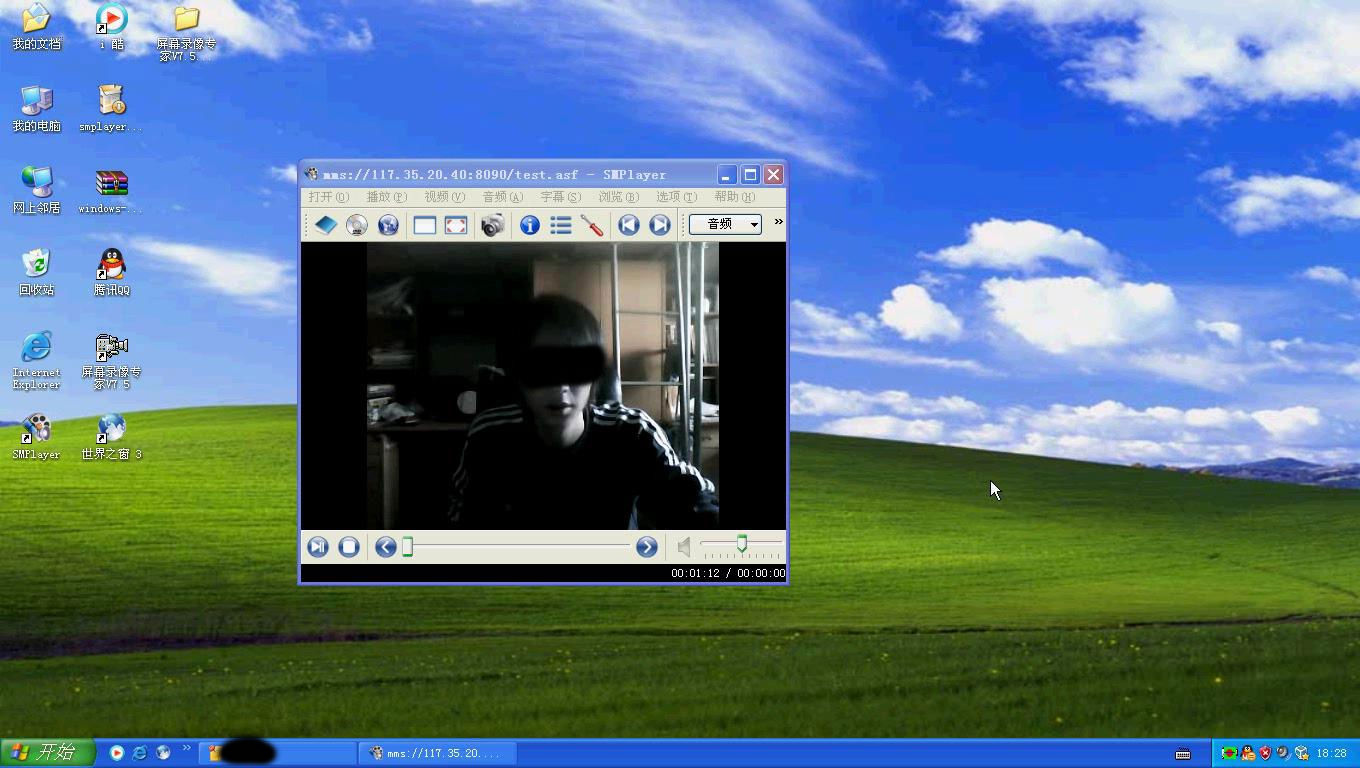1360x768 pixels.
Task: Open the 视频(V) menu
Action: tap(444, 197)
